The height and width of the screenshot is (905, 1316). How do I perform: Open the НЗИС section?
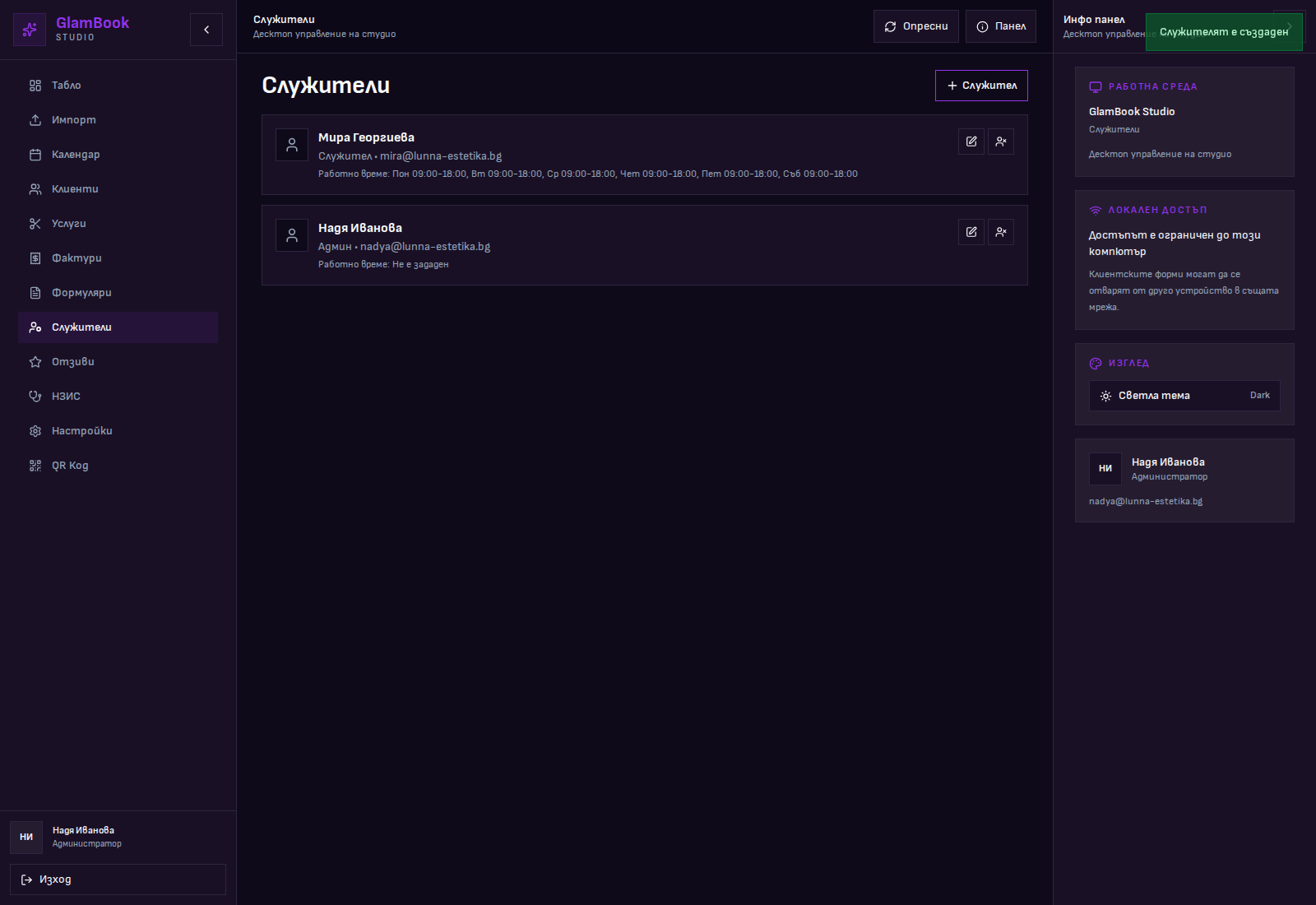[x=66, y=397]
